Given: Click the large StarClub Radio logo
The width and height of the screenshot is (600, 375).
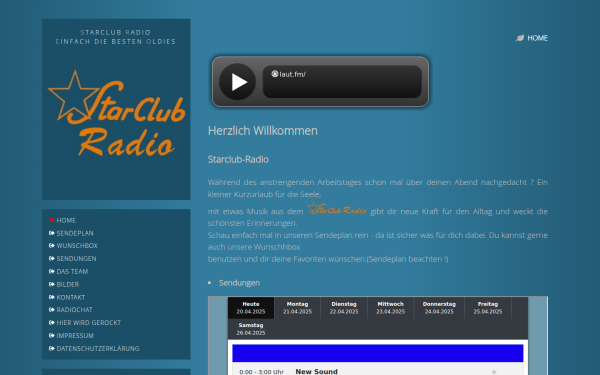Looking at the screenshot, I should 116,114.
